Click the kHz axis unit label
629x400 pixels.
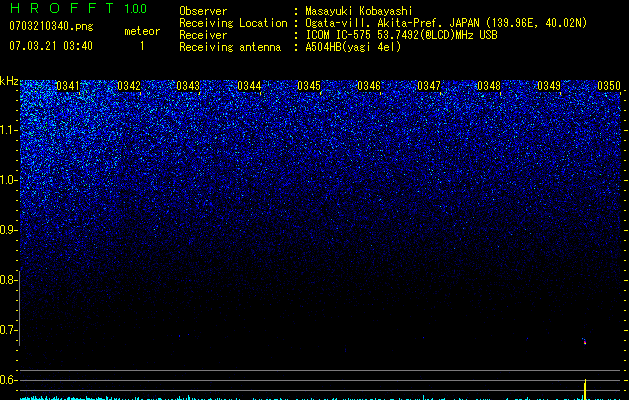point(9,81)
